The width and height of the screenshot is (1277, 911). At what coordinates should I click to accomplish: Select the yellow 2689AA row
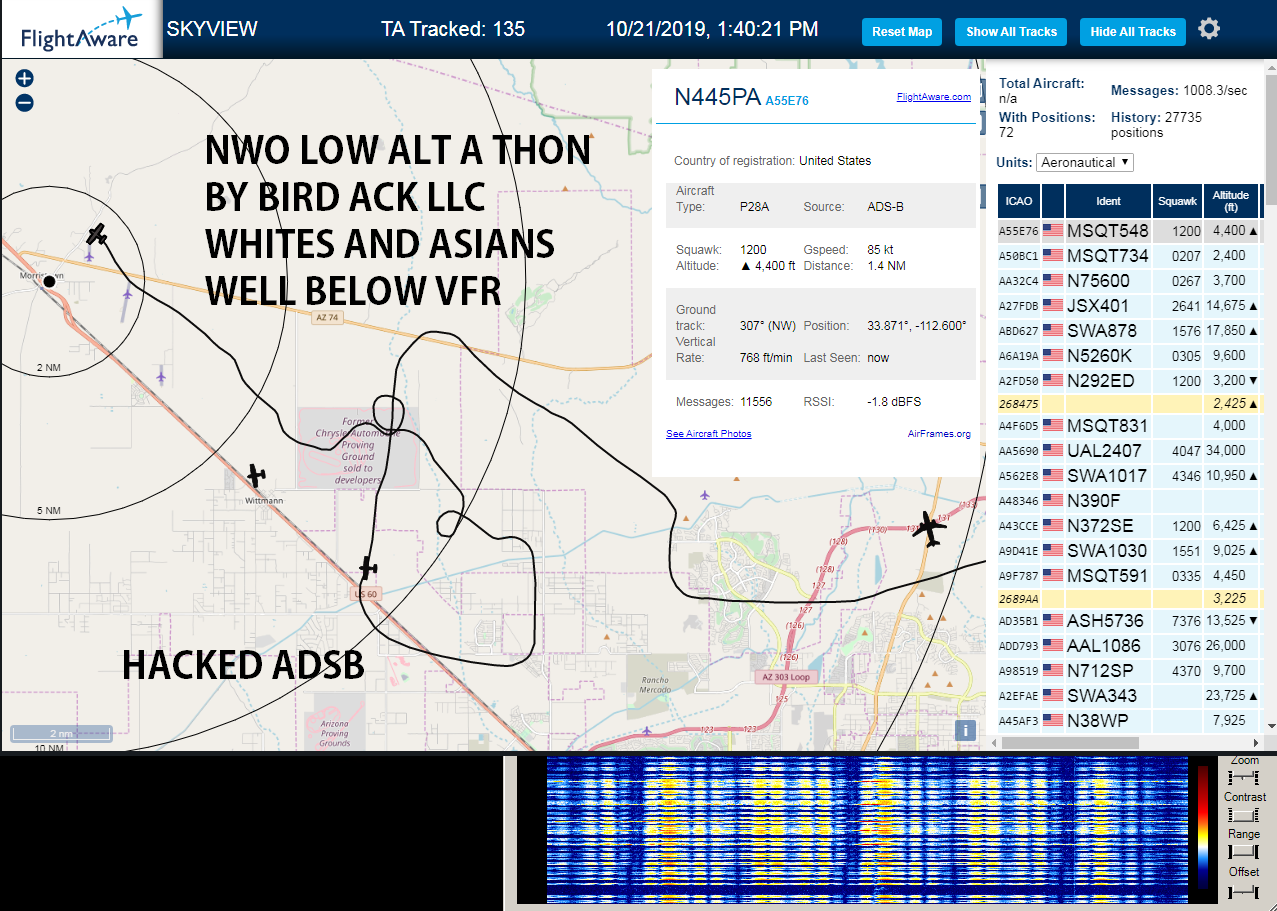[x=1129, y=599]
